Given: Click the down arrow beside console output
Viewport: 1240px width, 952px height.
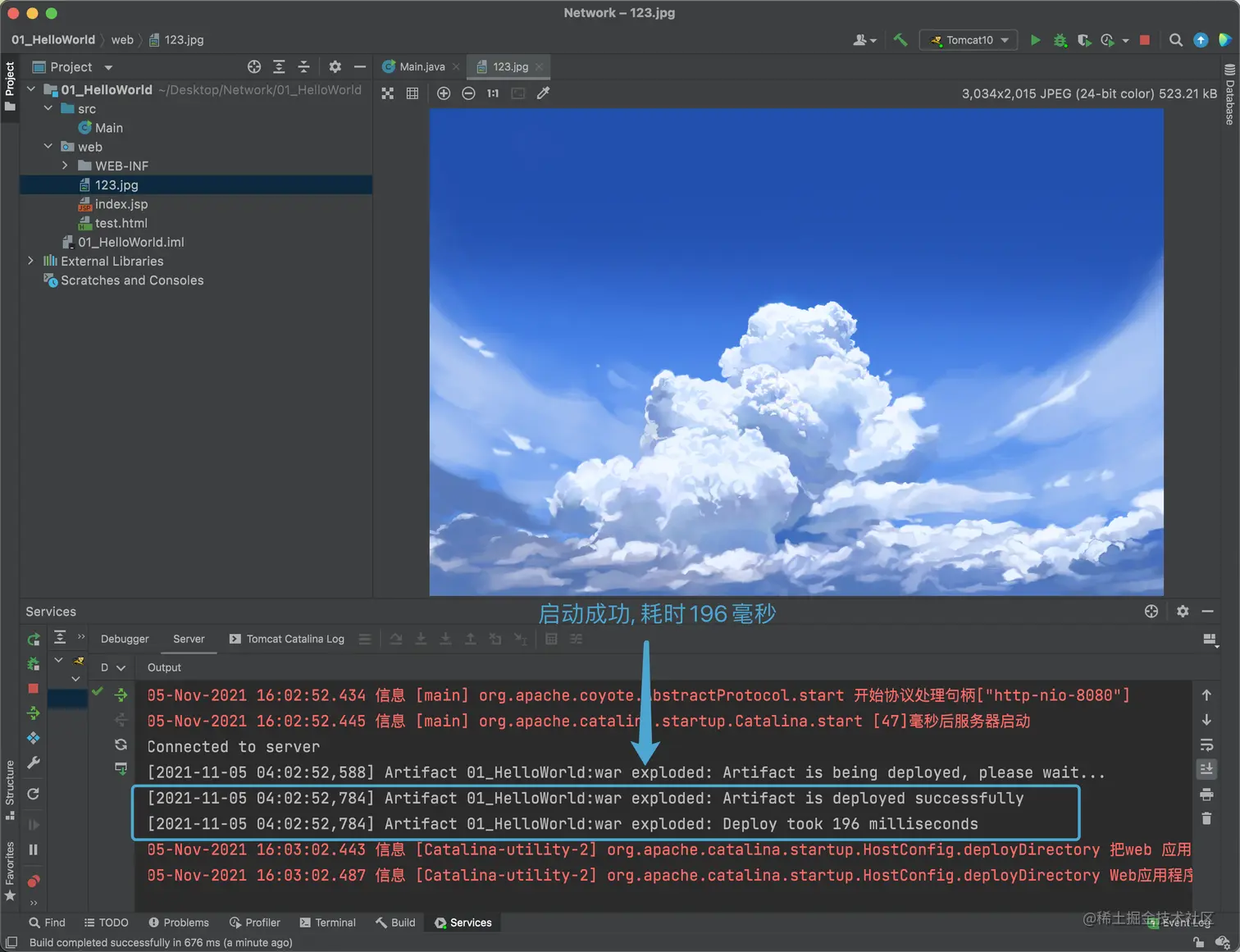Looking at the screenshot, I should (x=1206, y=720).
